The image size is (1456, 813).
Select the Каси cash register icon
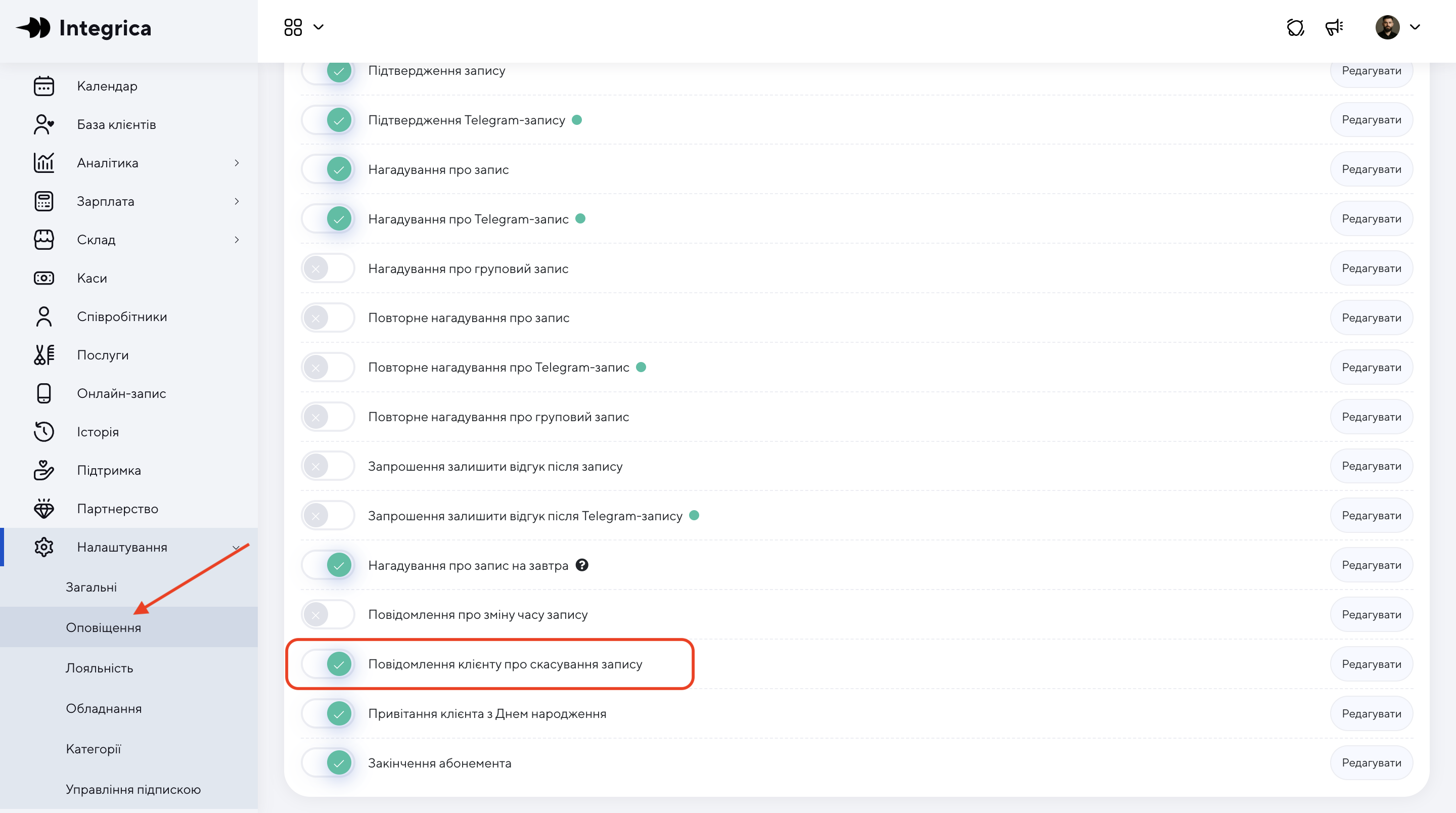tap(43, 278)
